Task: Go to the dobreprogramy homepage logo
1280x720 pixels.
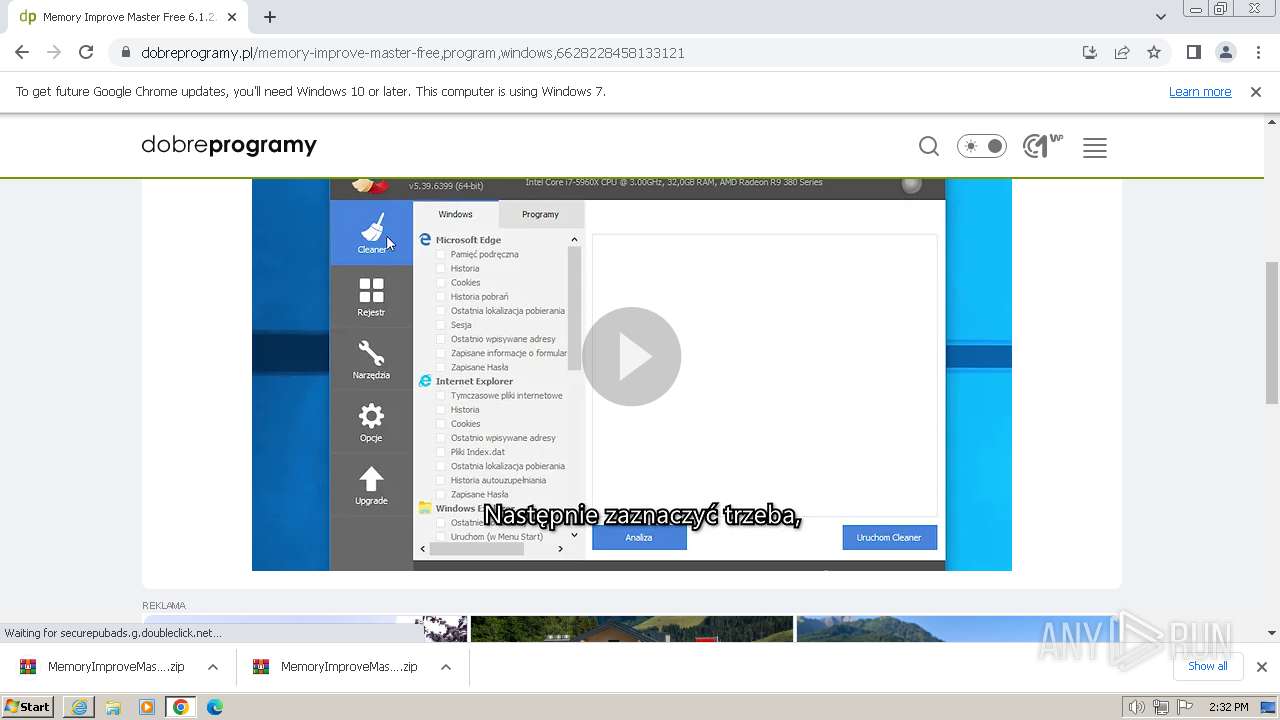Action: [x=229, y=145]
